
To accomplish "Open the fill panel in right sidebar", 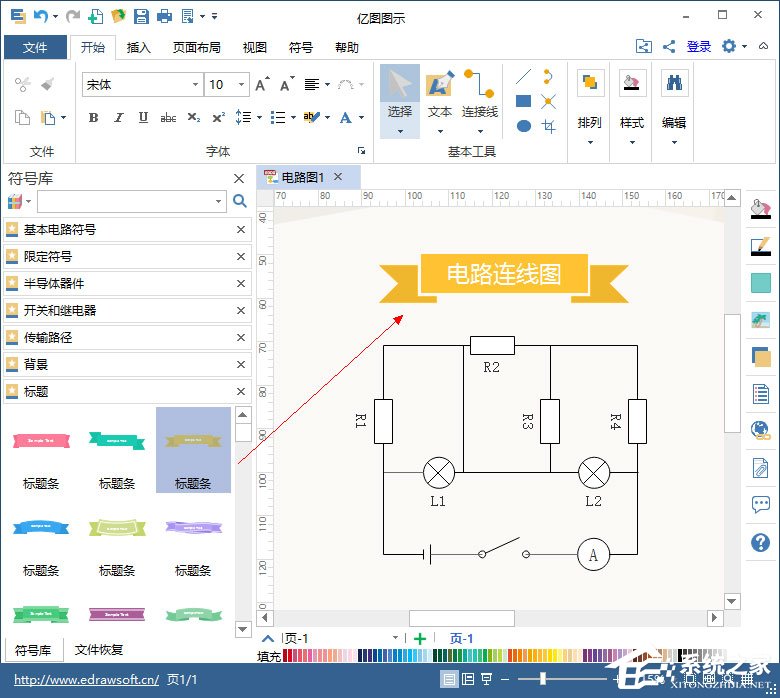I will (761, 209).
